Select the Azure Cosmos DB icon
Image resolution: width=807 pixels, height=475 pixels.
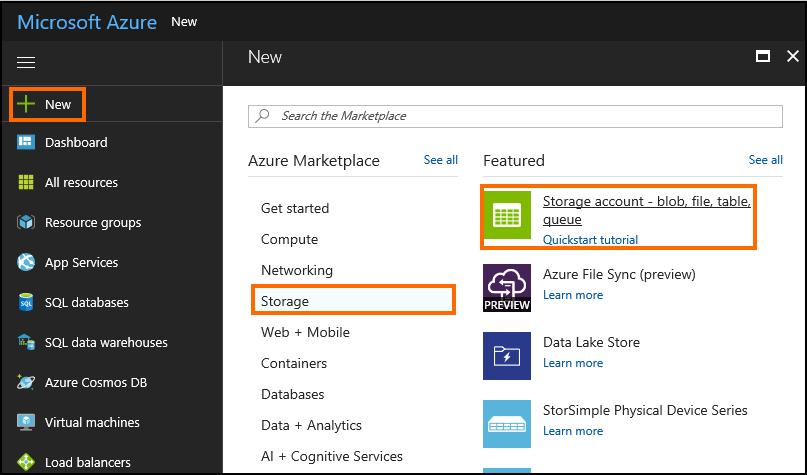pyautogui.click(x=27, y=383)
